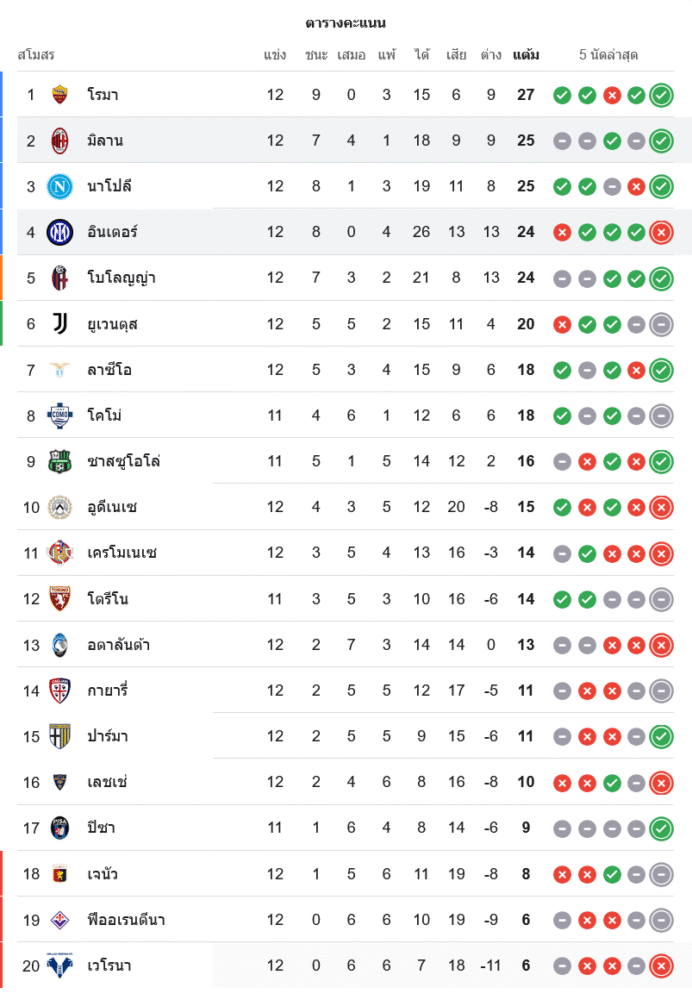
Task: Open the ลาซิโอ team link
Action: pyautogui.click(x=109, y=370)
